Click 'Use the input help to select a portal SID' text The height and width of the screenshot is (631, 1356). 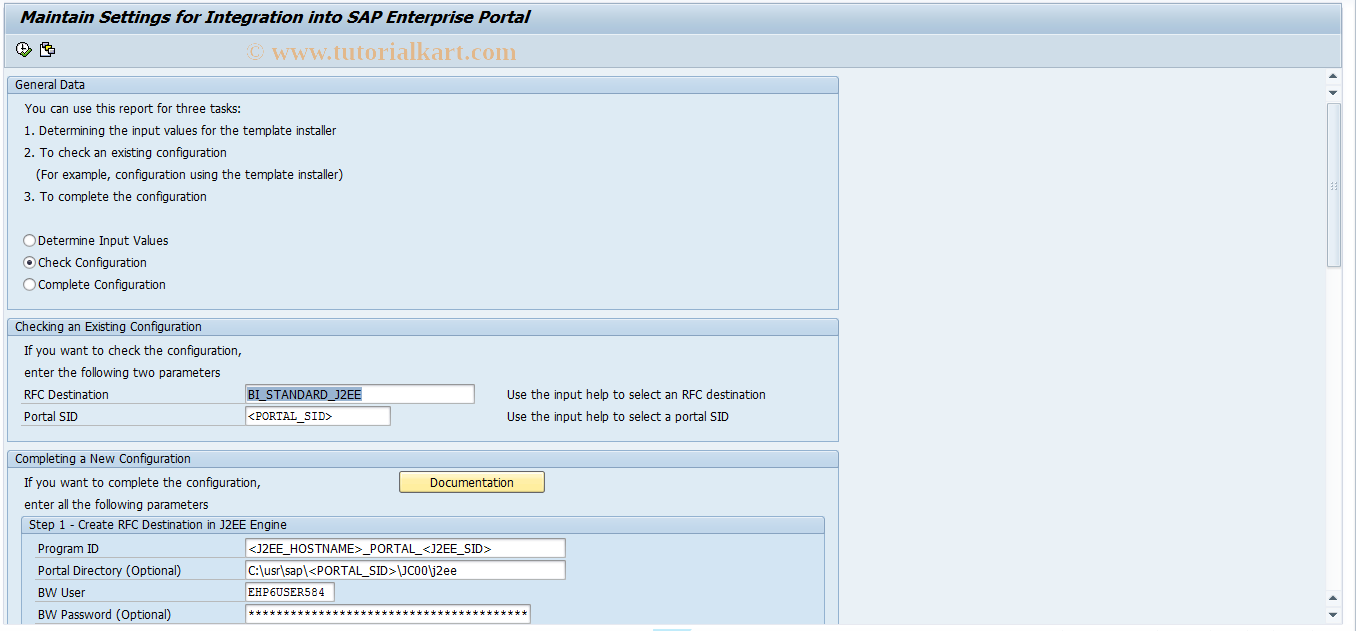point(618,417)
